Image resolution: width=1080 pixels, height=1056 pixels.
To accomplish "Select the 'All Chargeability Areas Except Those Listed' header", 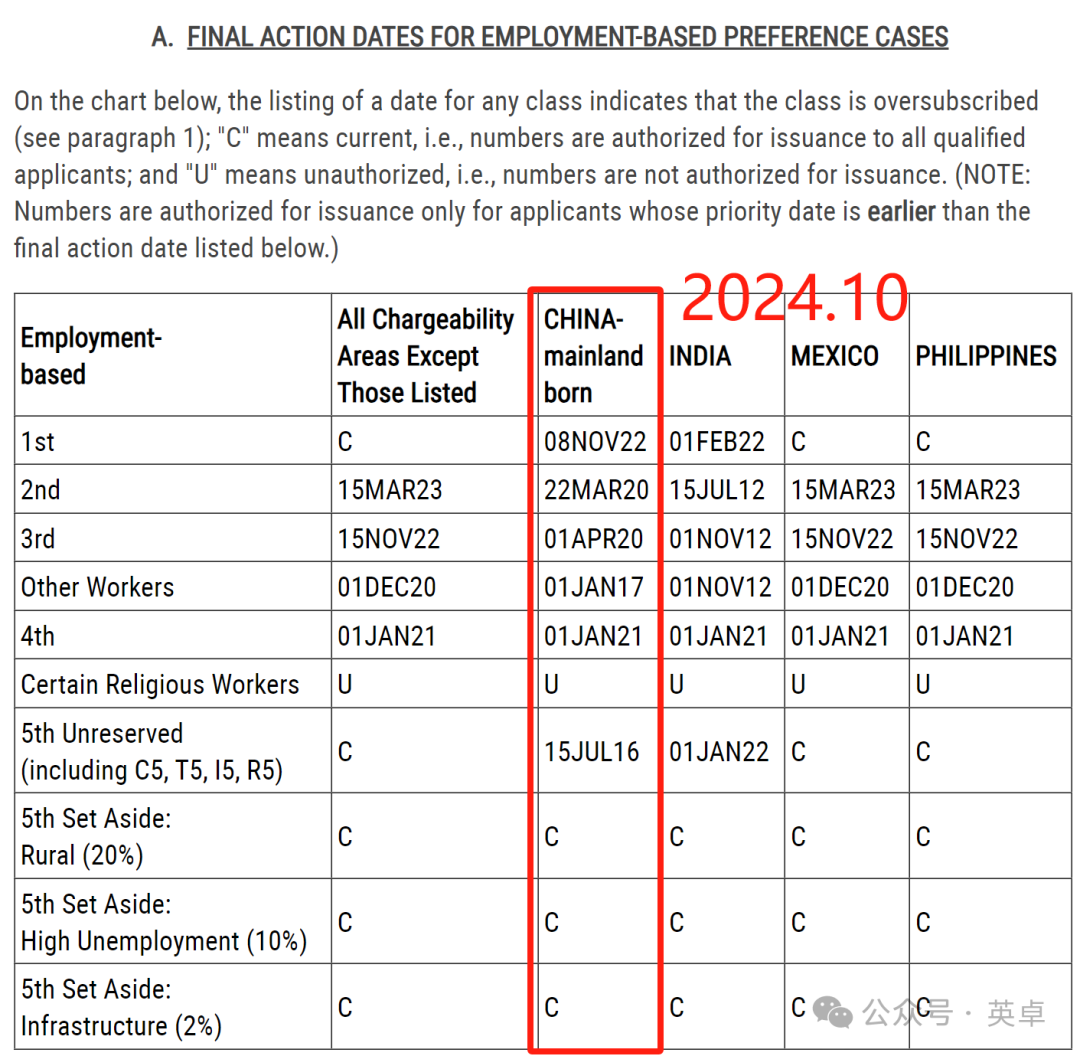I will pyautogui.click(x=426, y=356).
